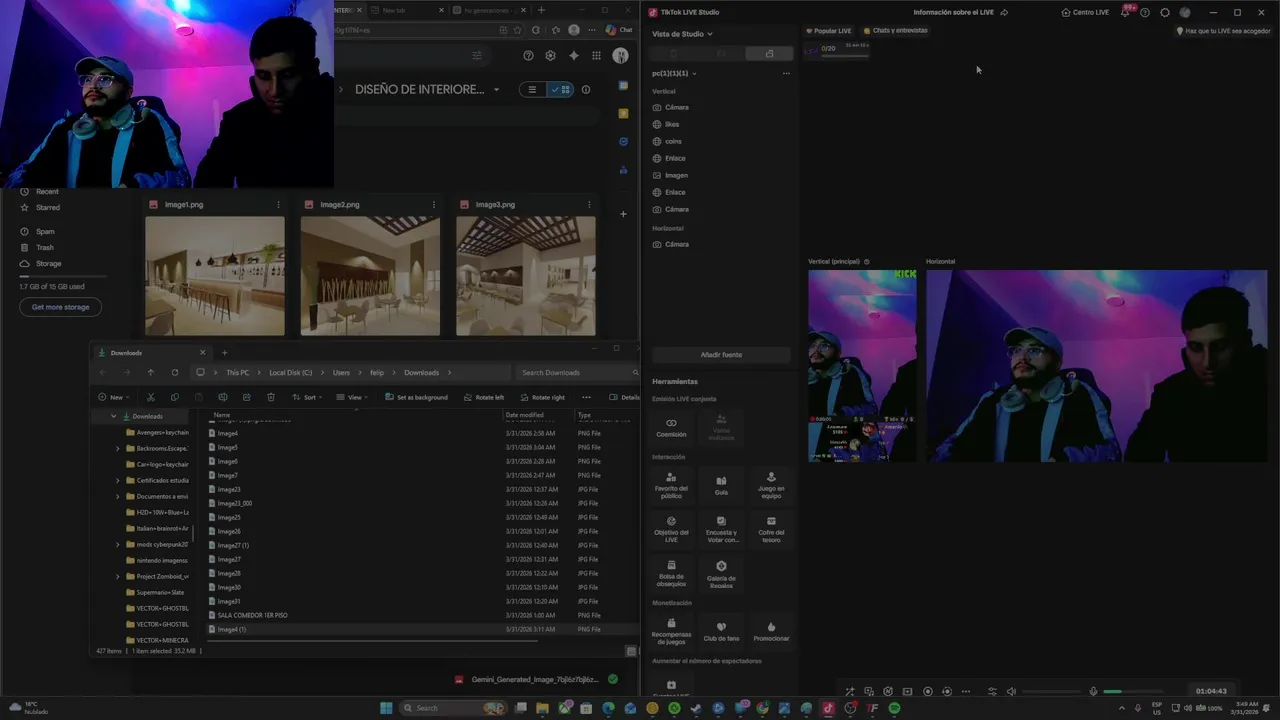Open the Guía tool
Screen dimensions: 1280x720
[x=721, y=485]
